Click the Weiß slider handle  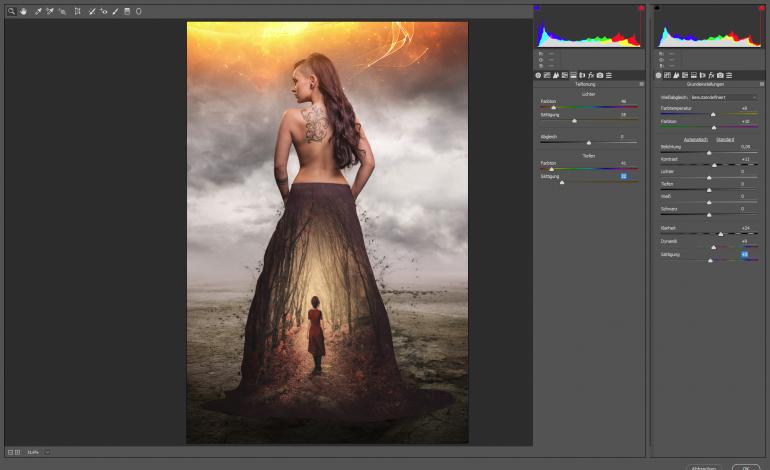[709, 202]
